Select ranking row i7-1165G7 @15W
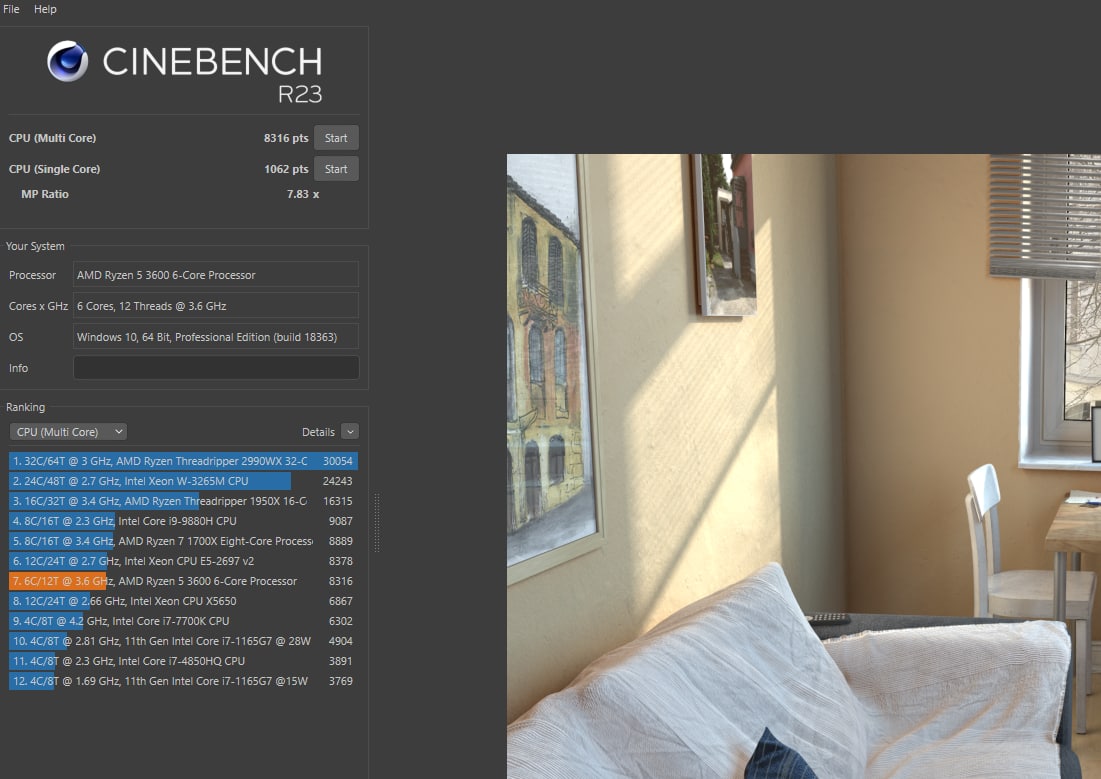Image resolution: width=1101 pixels, height=779 pixels. point(183,681)
